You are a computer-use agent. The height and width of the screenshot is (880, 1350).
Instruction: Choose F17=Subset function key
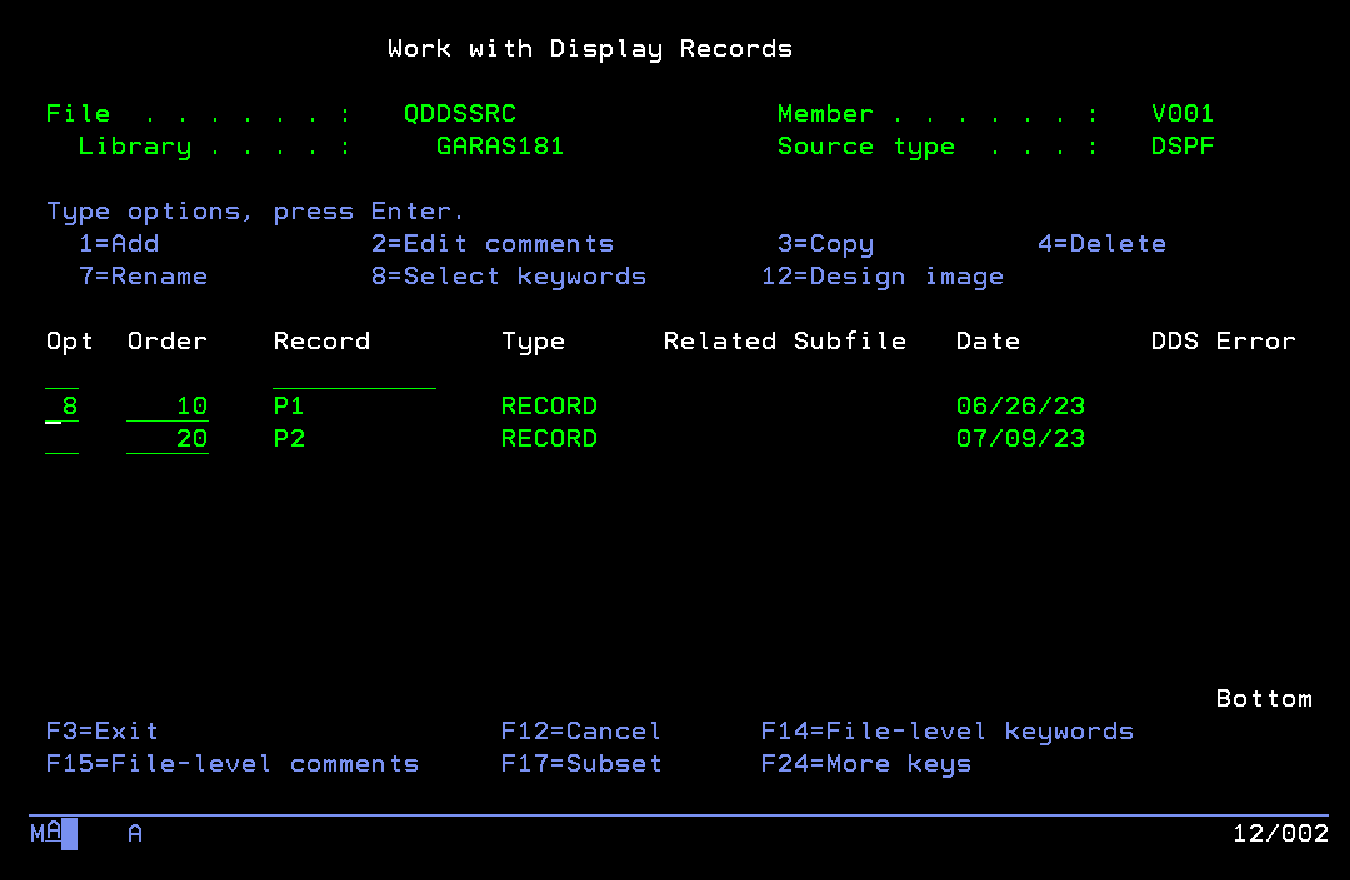tap(581, 764)
